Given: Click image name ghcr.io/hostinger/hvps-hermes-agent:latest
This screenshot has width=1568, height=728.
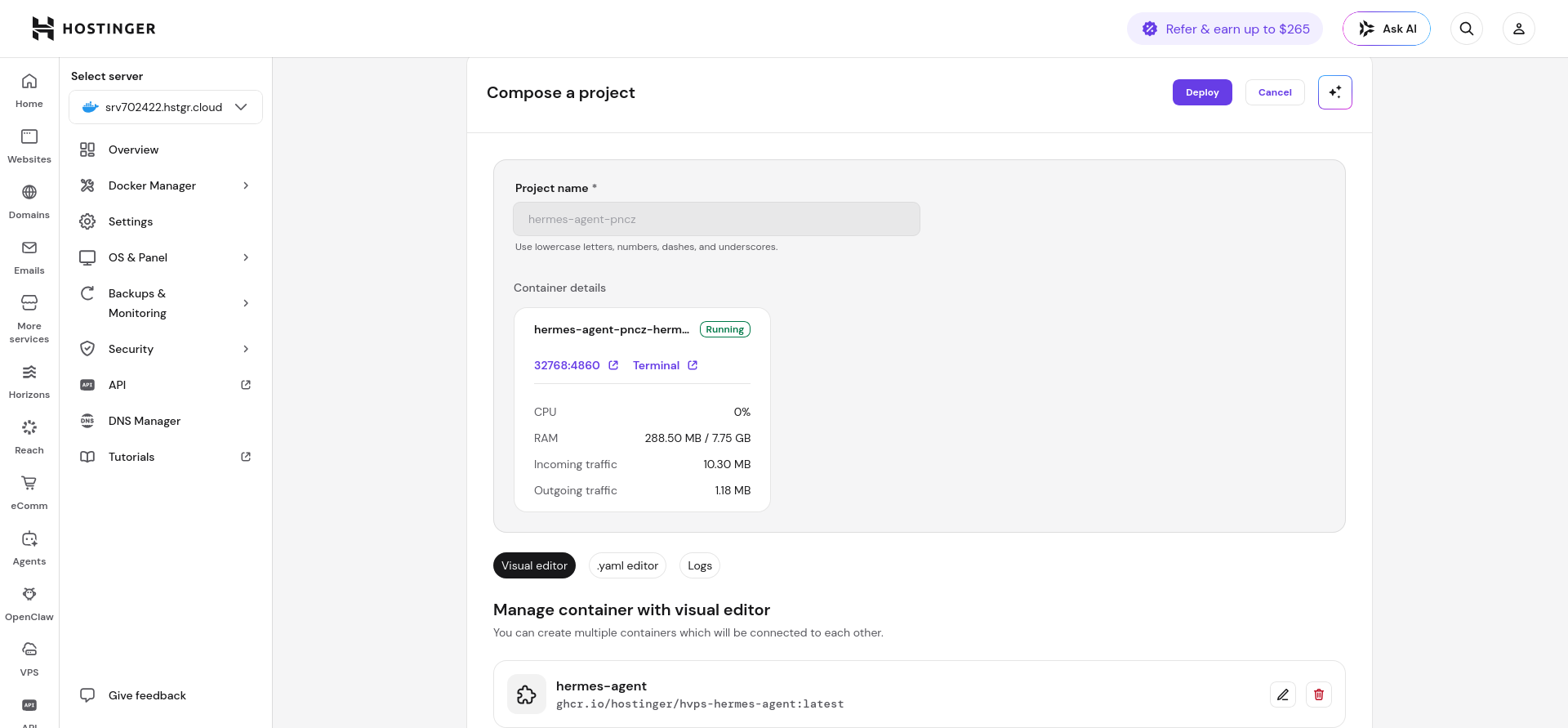Looking at the screenshot, I should (x=700, y=704).
